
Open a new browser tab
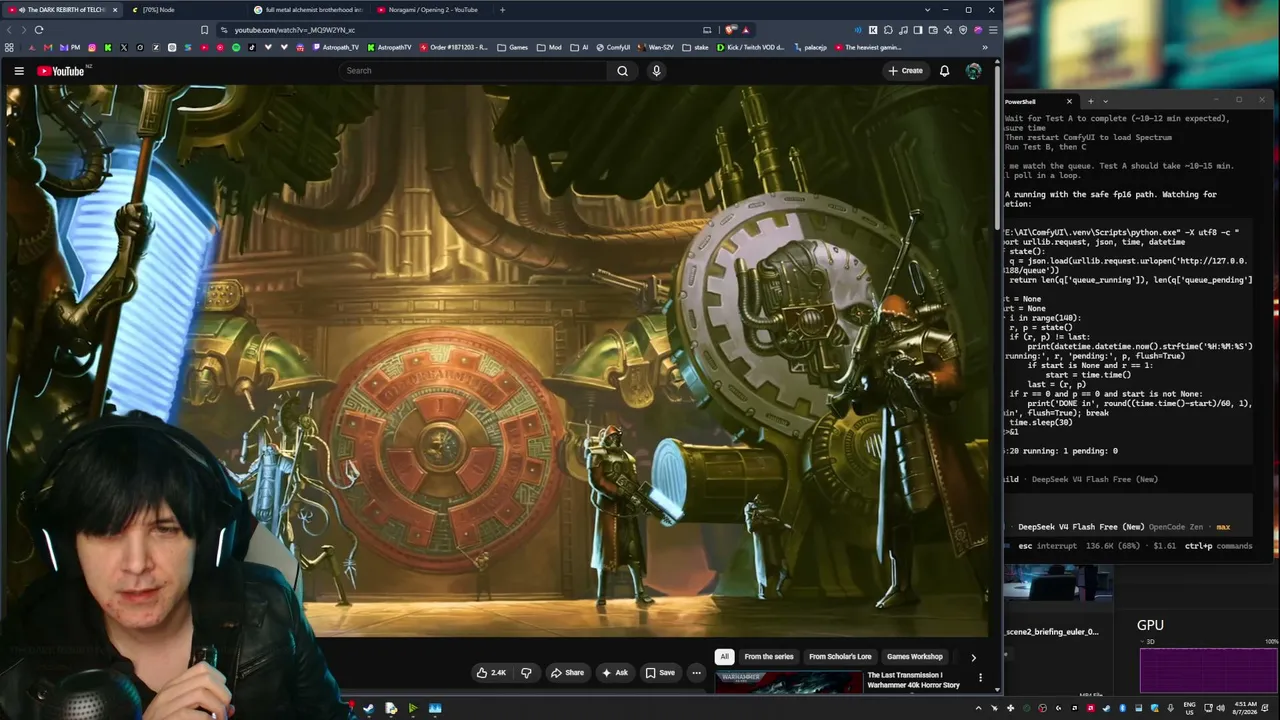coord(502,10)
